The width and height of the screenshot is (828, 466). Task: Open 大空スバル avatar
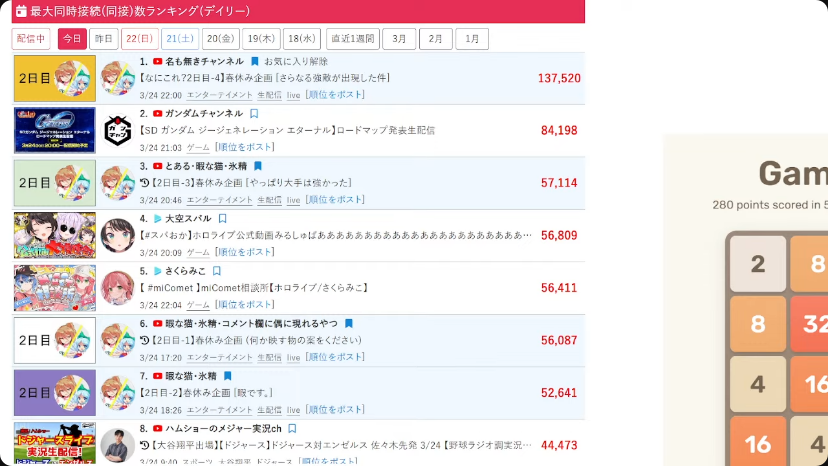coord(118,236)
